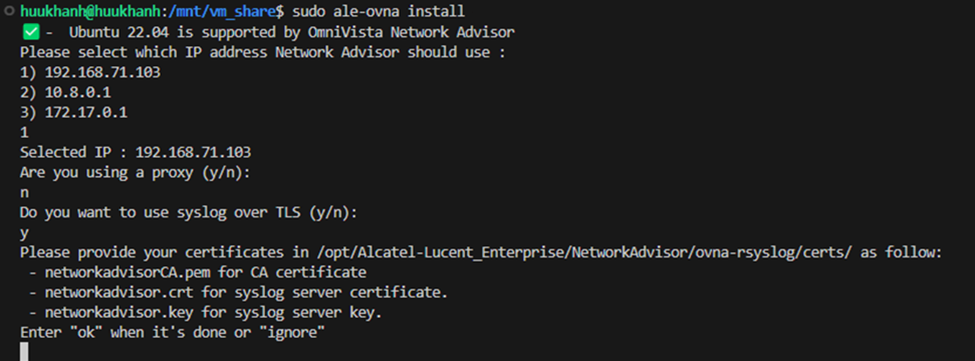Click the 'y' answer under TLS question

tap(24, 233)
